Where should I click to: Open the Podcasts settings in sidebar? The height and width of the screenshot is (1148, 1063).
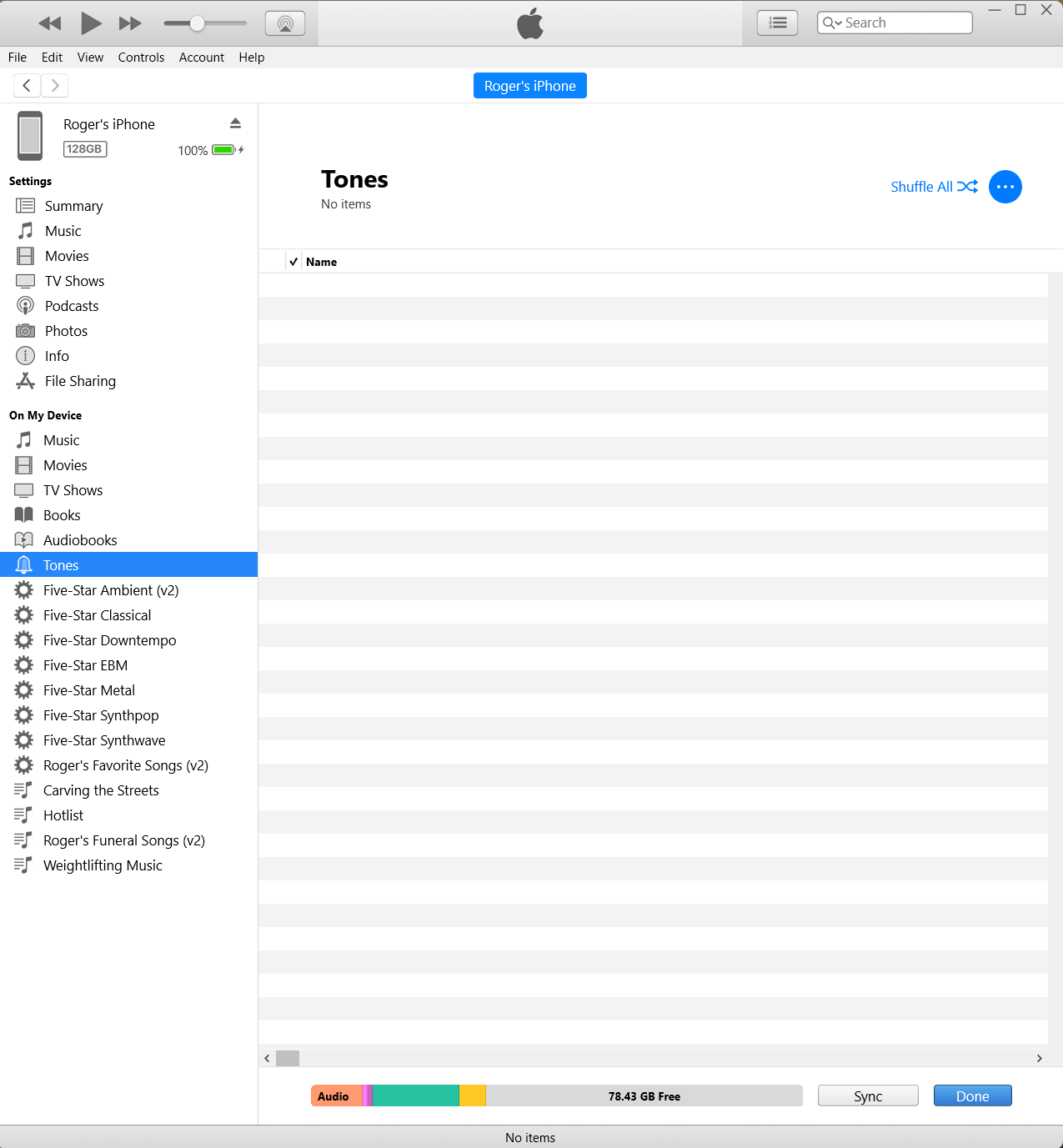[x=72, y=306]
